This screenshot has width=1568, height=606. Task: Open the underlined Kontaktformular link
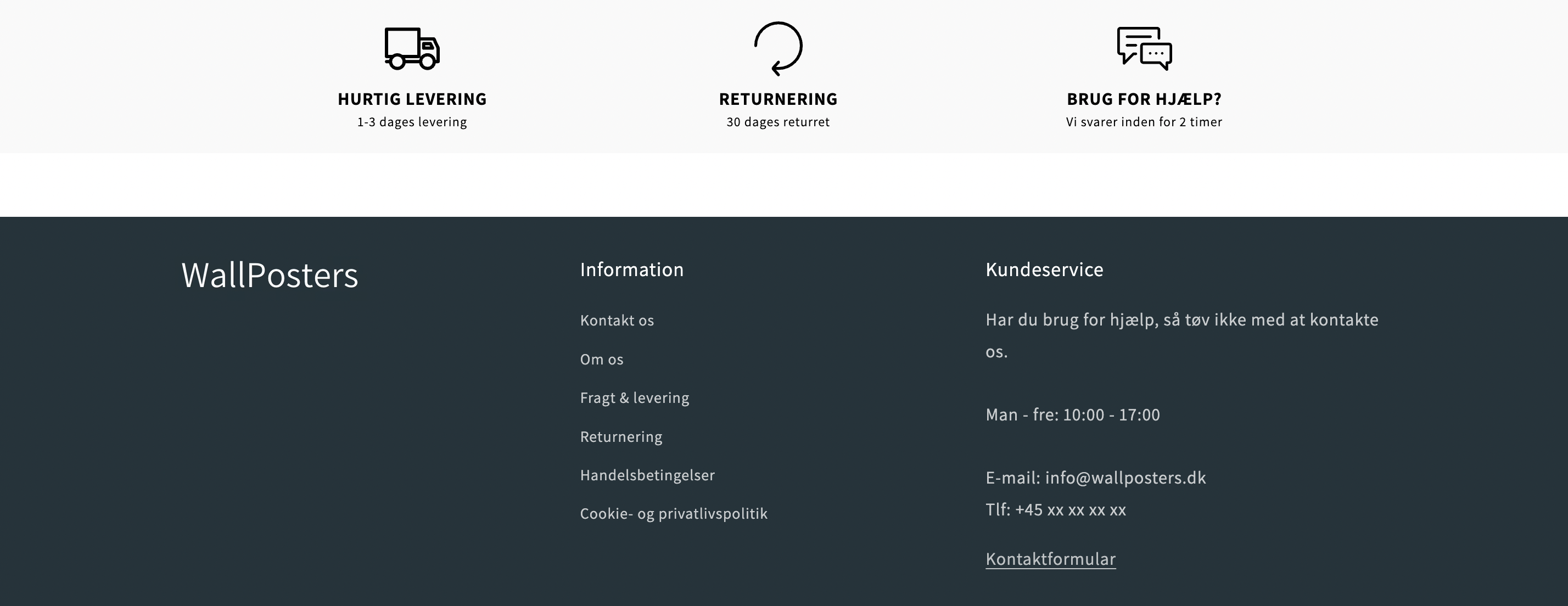tap(1050, 559)
